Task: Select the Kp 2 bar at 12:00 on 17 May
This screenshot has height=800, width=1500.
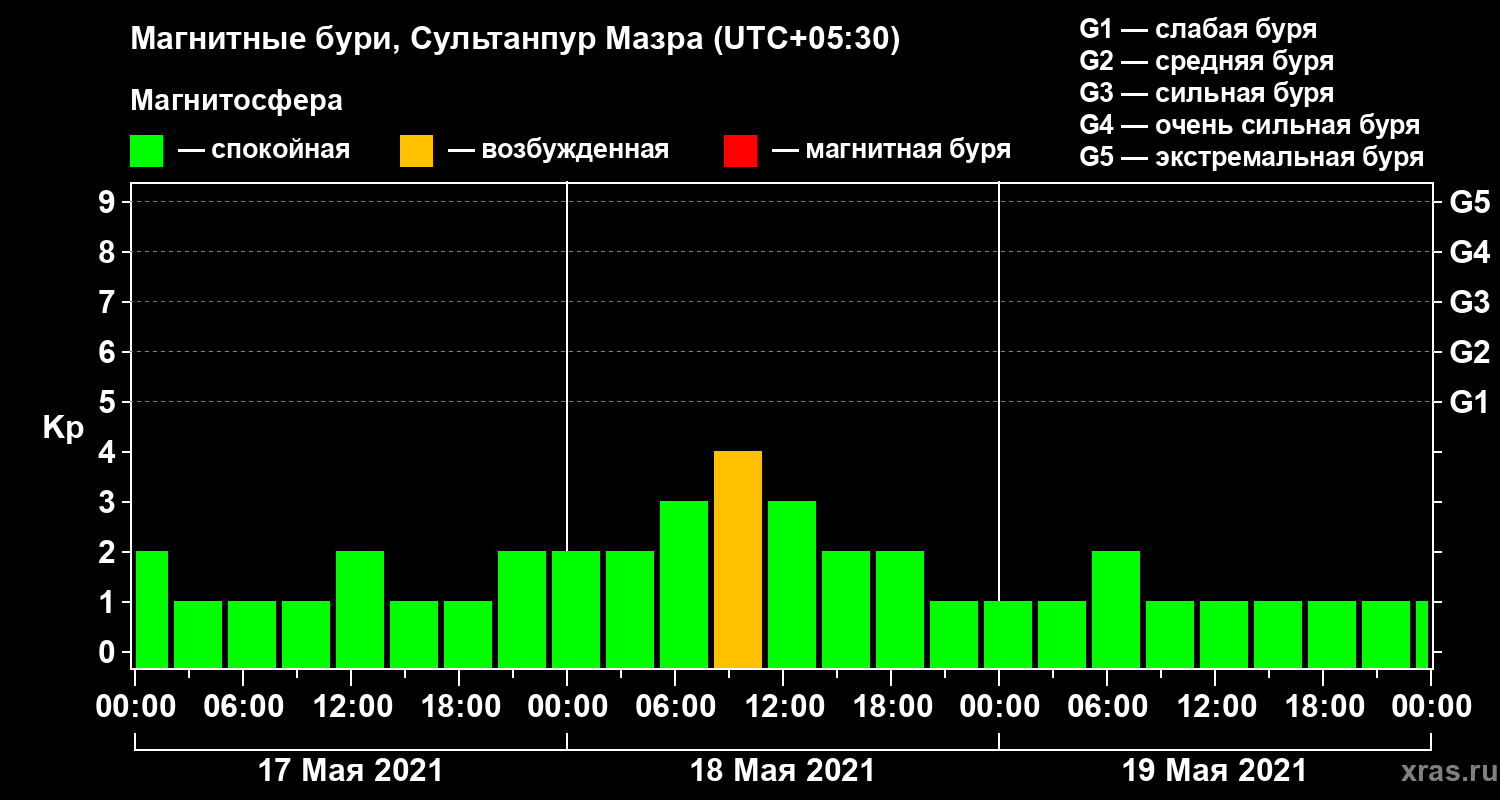Action: click(360, 609)
